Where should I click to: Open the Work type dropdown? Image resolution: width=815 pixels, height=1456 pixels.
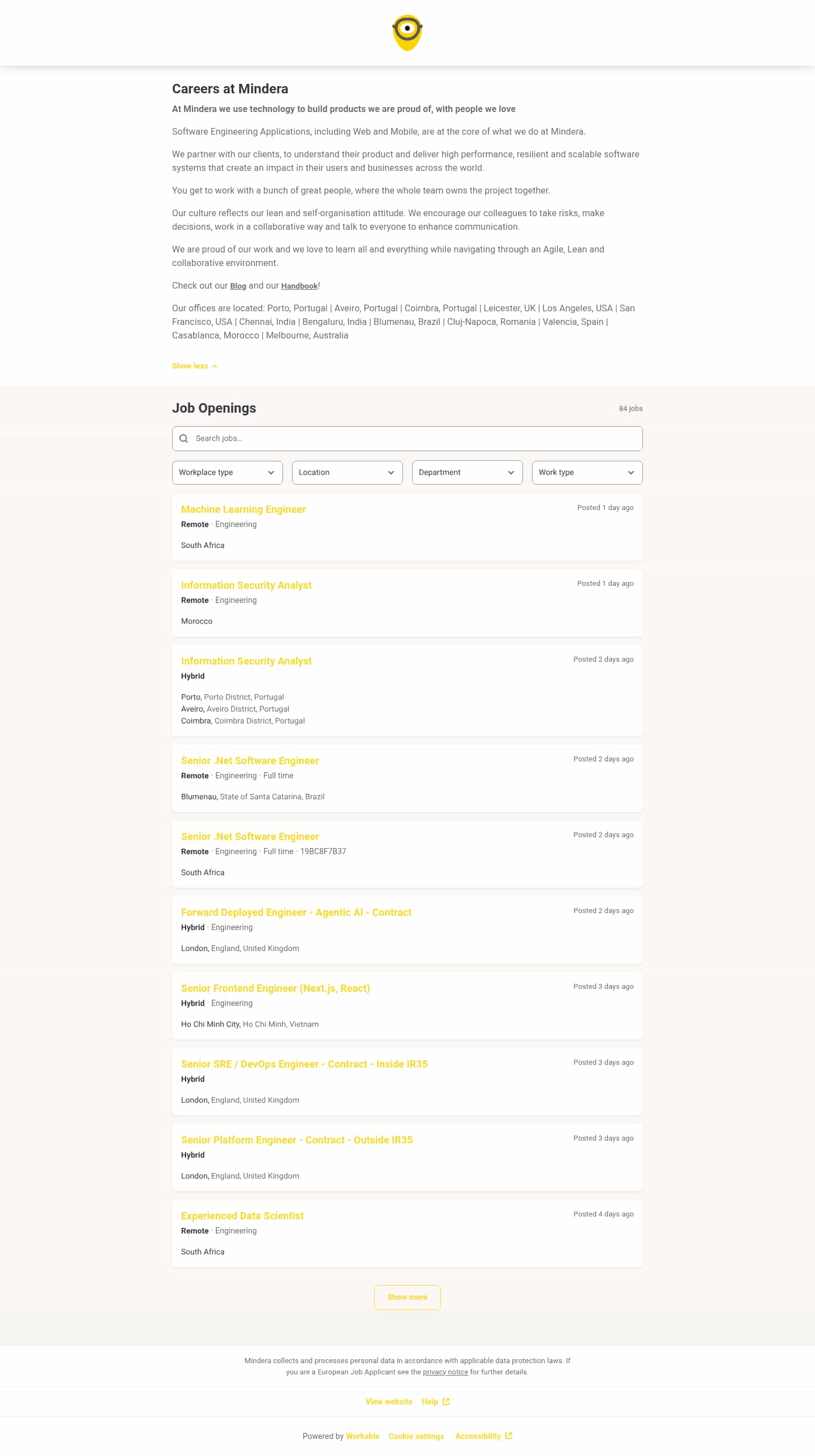point(587,473)
